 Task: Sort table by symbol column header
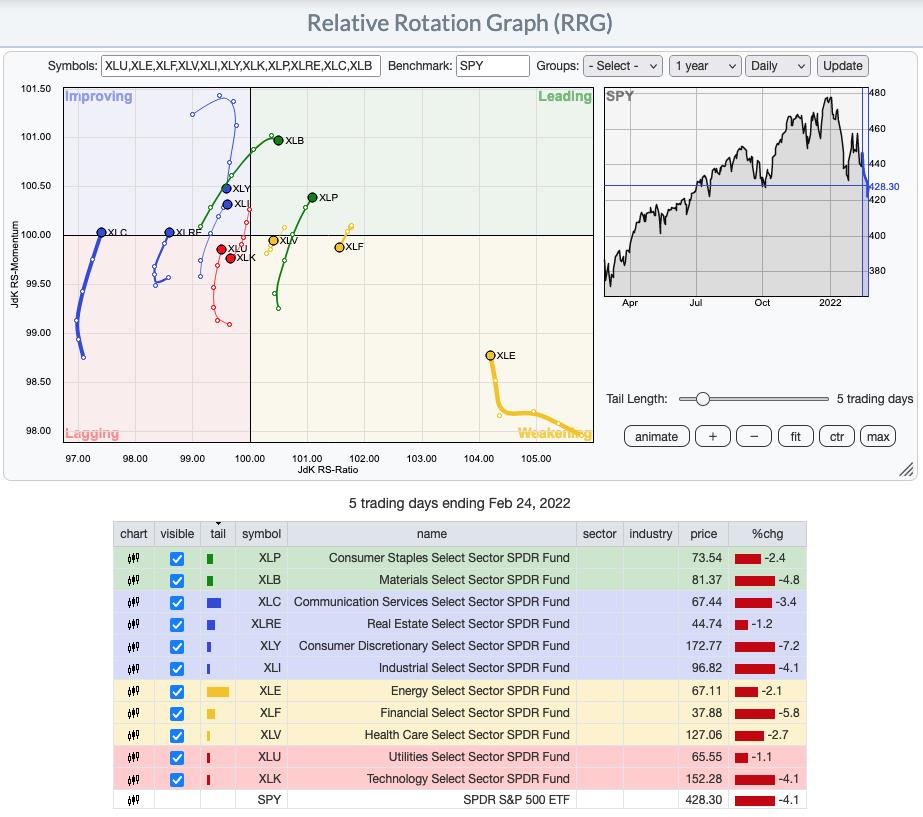pos(261,534)
